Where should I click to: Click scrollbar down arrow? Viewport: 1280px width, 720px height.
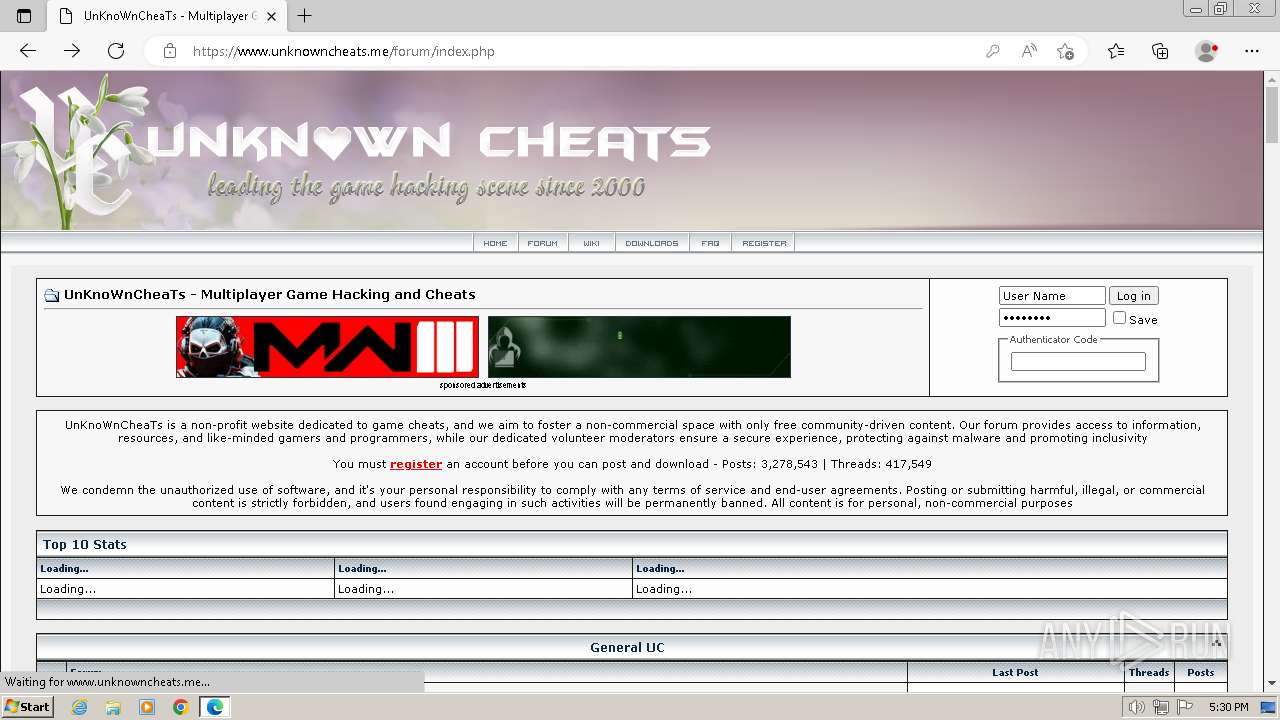(1271, 683)
